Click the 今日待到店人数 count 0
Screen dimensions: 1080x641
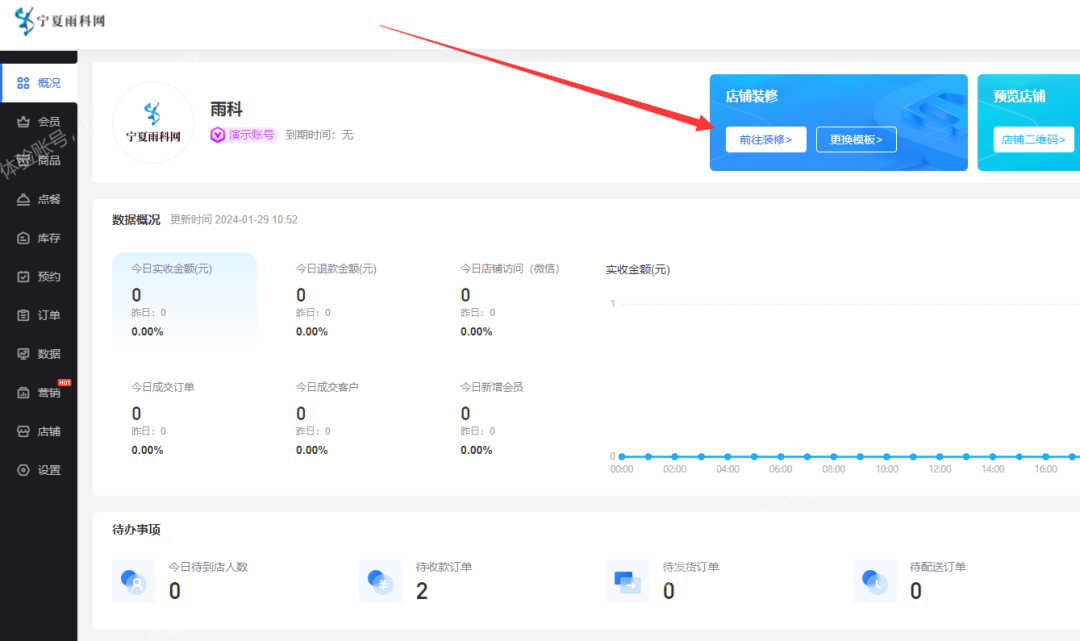coord(175,591)
